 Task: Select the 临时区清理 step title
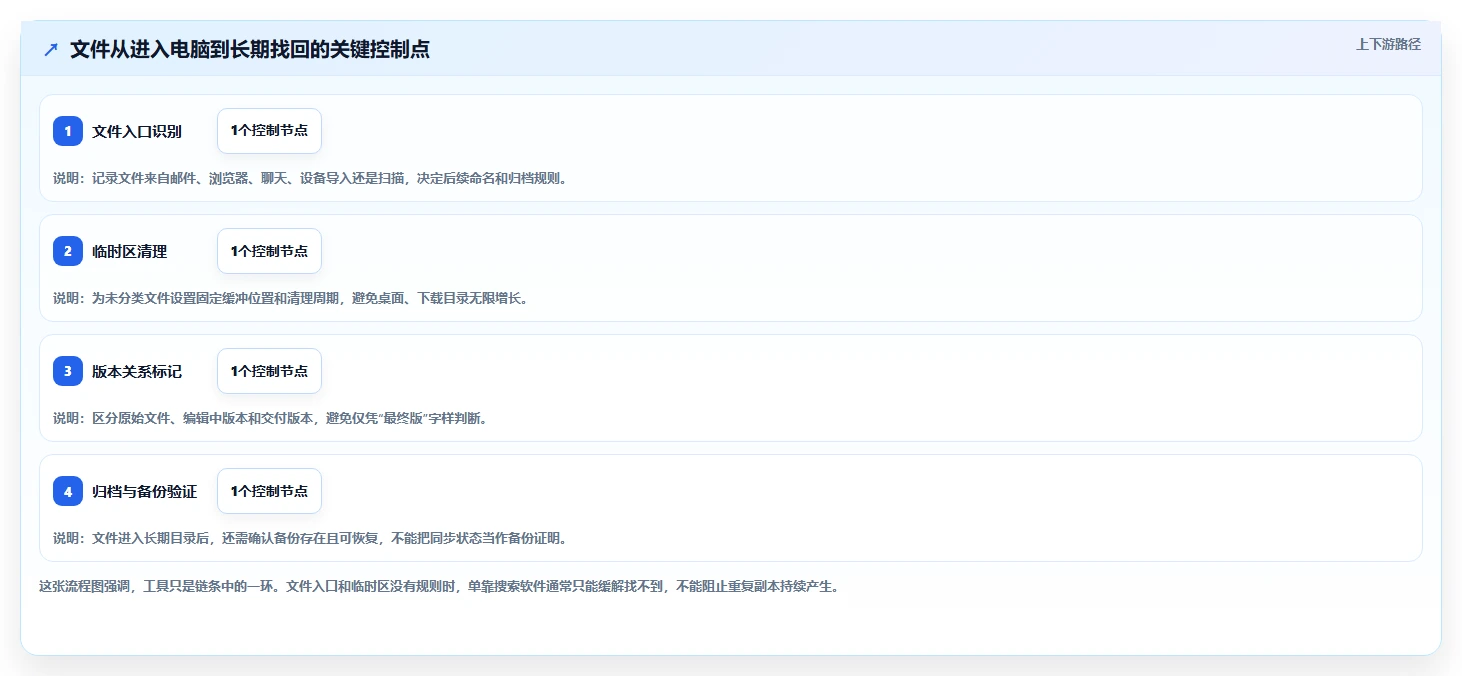click(130, 251)
